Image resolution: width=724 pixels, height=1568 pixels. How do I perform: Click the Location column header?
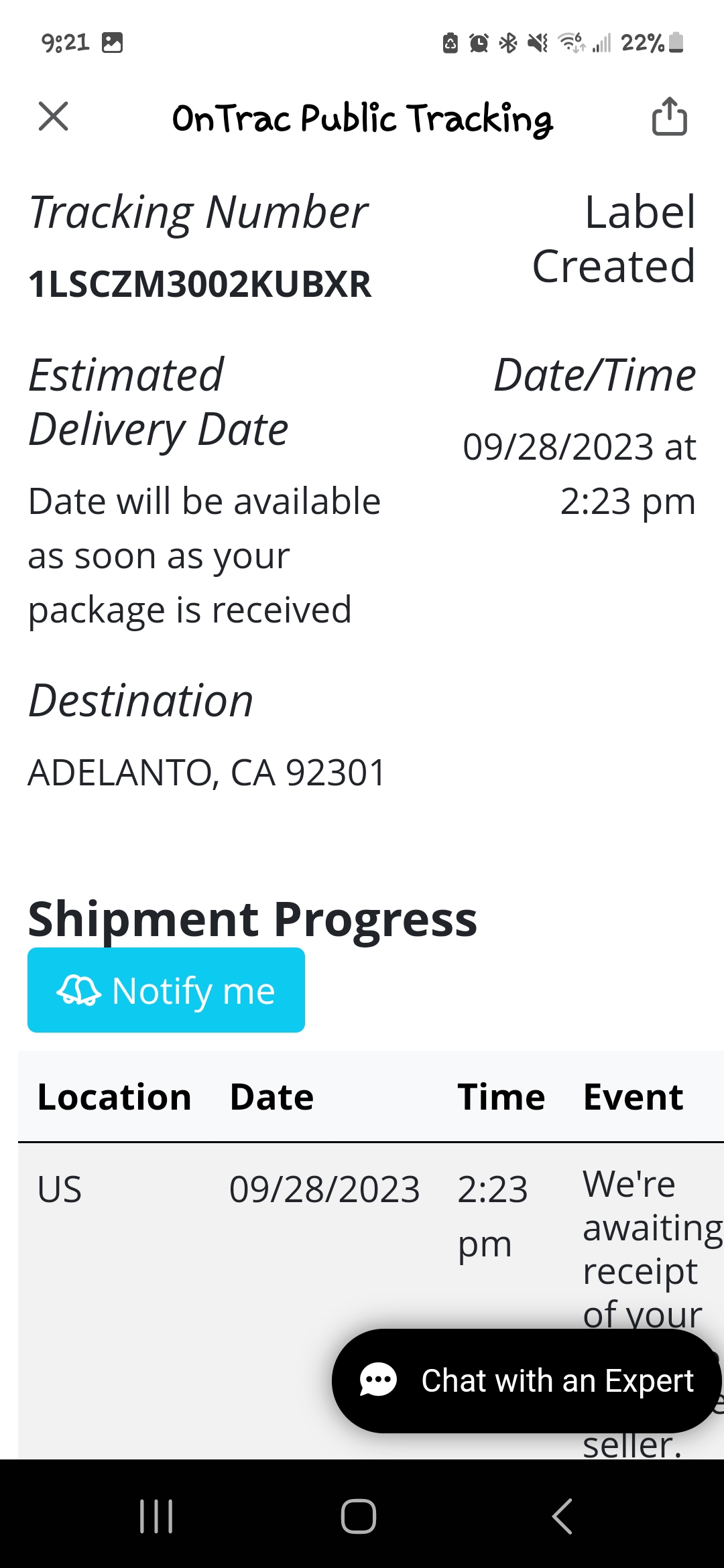[x=115, y=1098]
